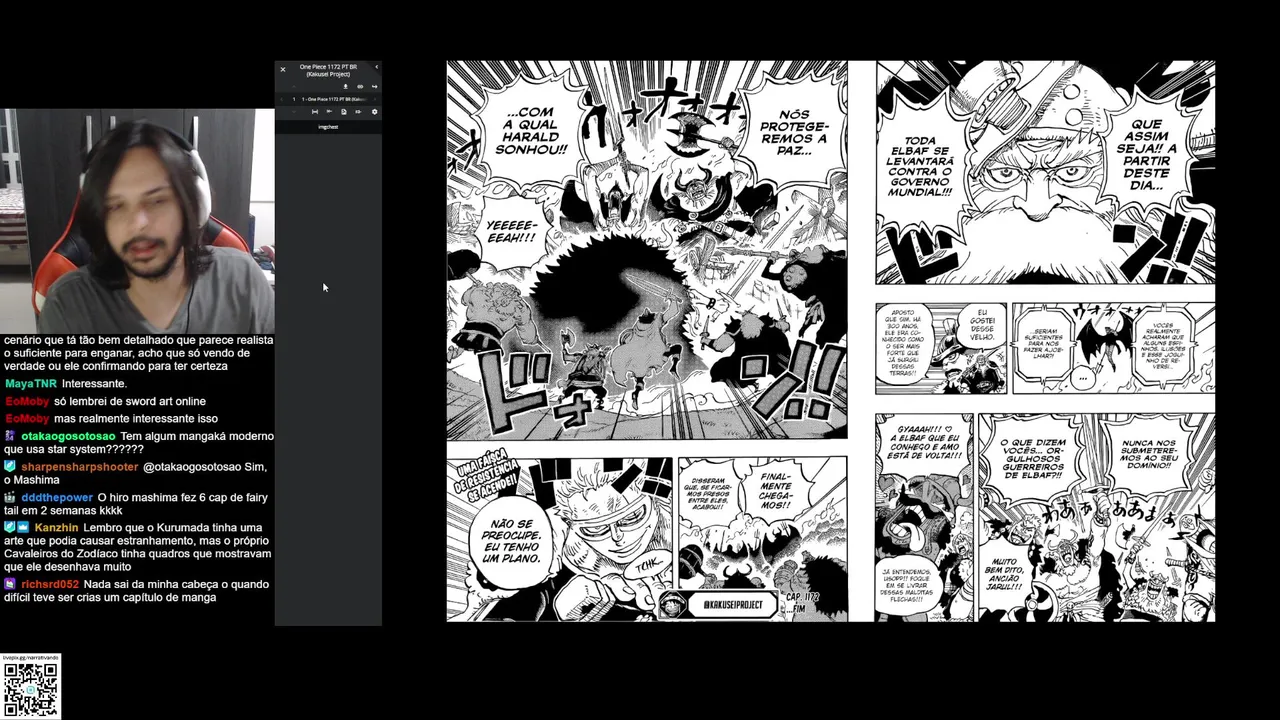Click the share arrow icon in sidebar
The height and width of the screenshot is (720, 1280).
point(374,87)
